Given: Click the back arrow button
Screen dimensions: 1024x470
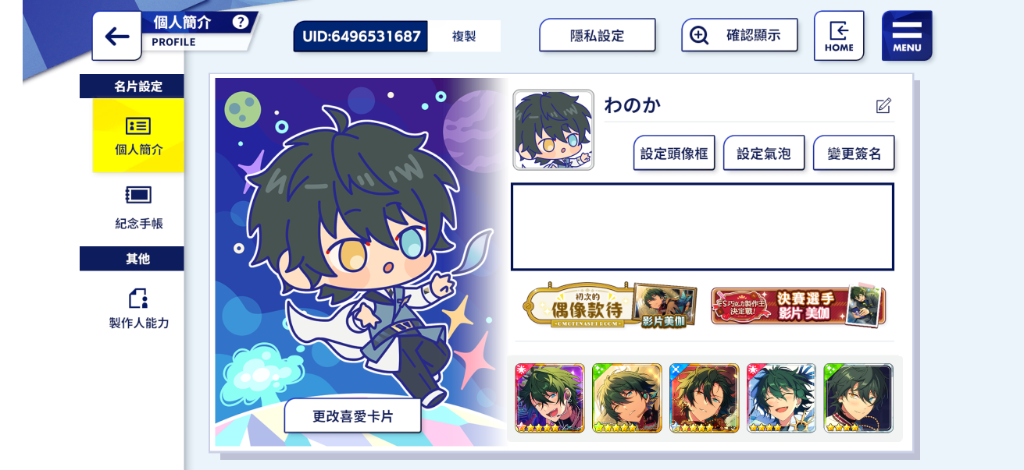Looking at the screenshot, I should click(x=116, y=37).
